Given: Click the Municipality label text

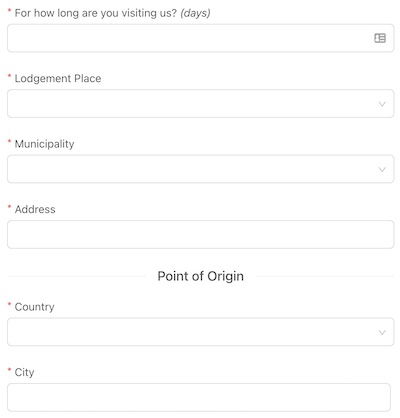Looking at the screenshot, I should coord(44,144).
